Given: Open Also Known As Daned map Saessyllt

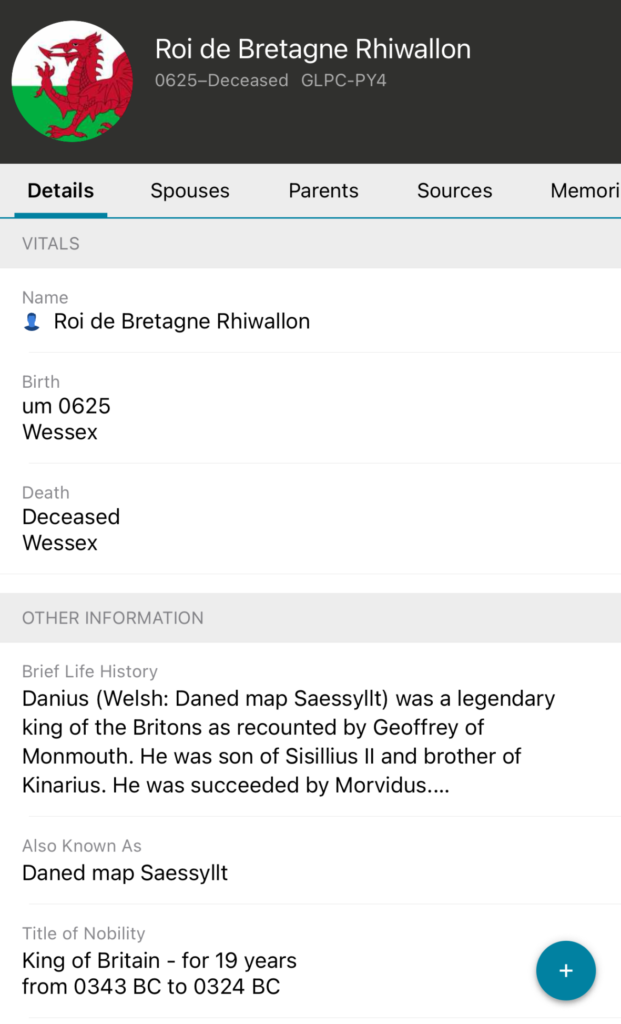Looking at the screenshot, I should (x=125, y=873).
